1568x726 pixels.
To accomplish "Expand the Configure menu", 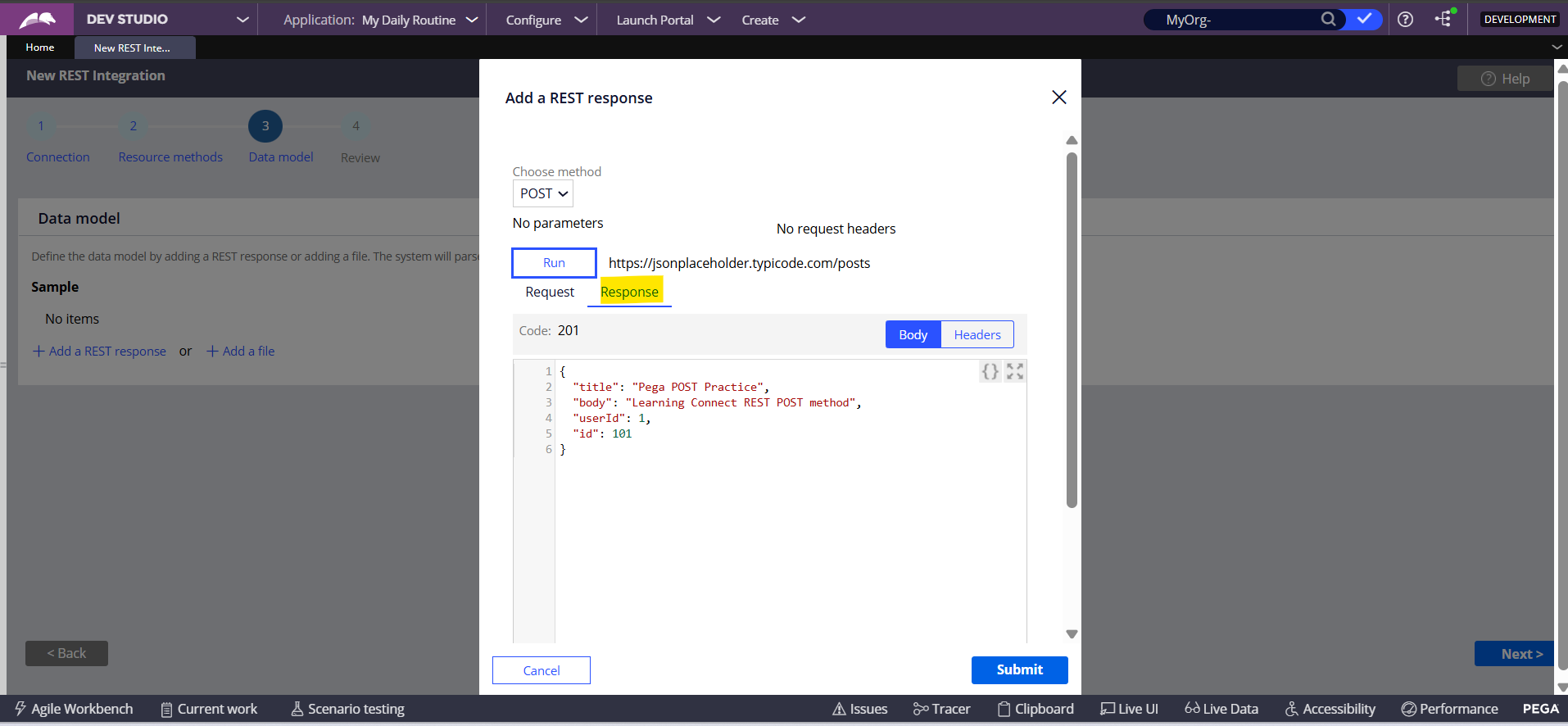I will point(546,20).
